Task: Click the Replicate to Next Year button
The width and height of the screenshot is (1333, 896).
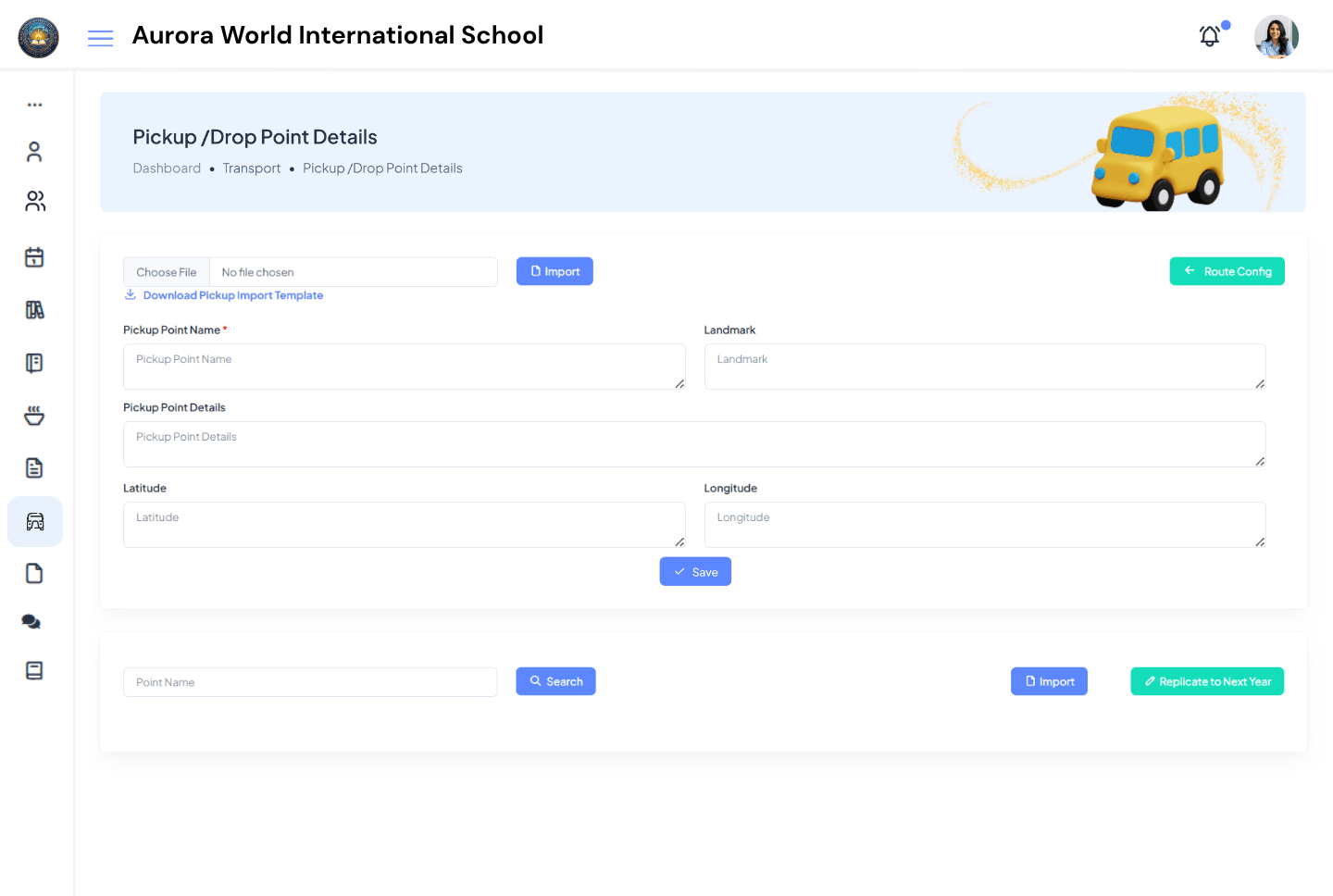Action: click(1207, 681)
